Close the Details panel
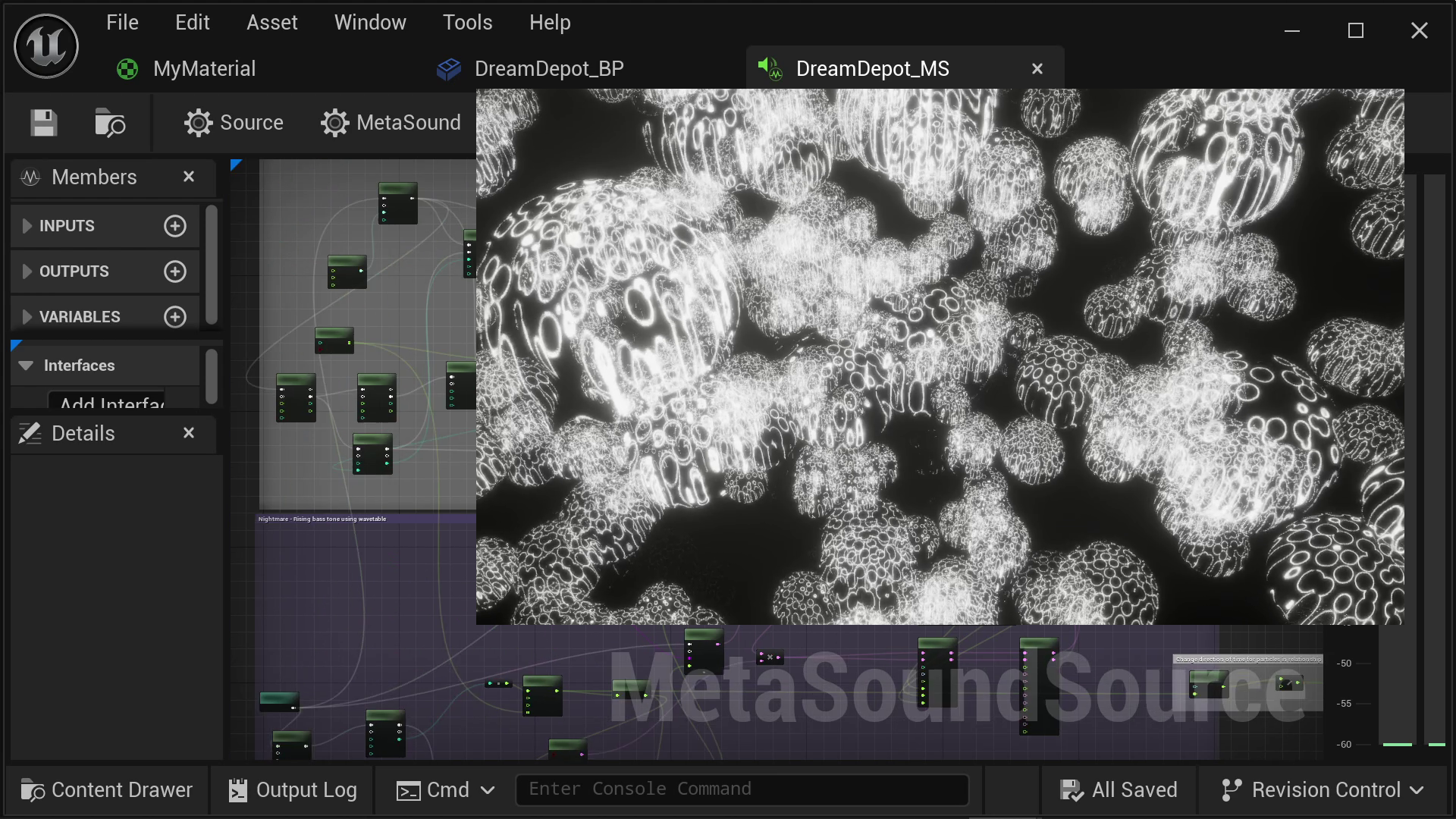 pos(189,433)
